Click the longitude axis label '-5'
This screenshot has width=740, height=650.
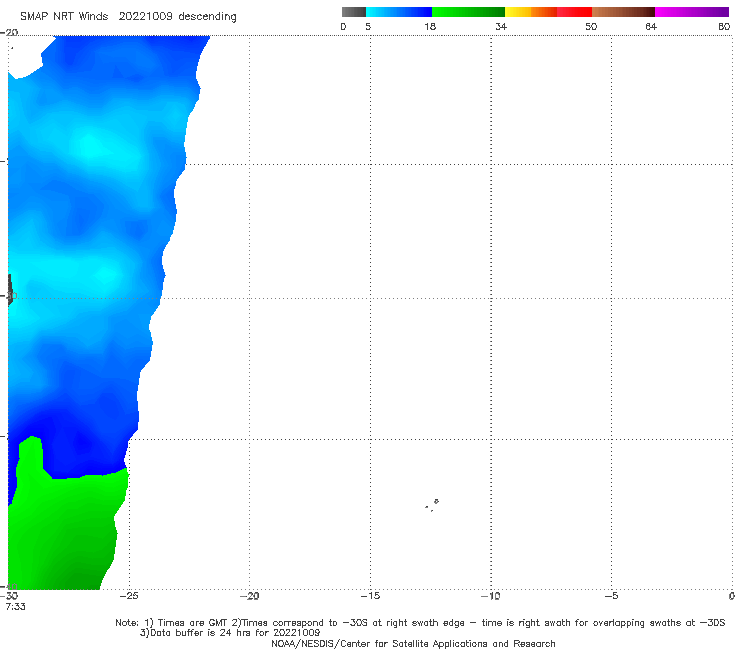pos(611,596)
